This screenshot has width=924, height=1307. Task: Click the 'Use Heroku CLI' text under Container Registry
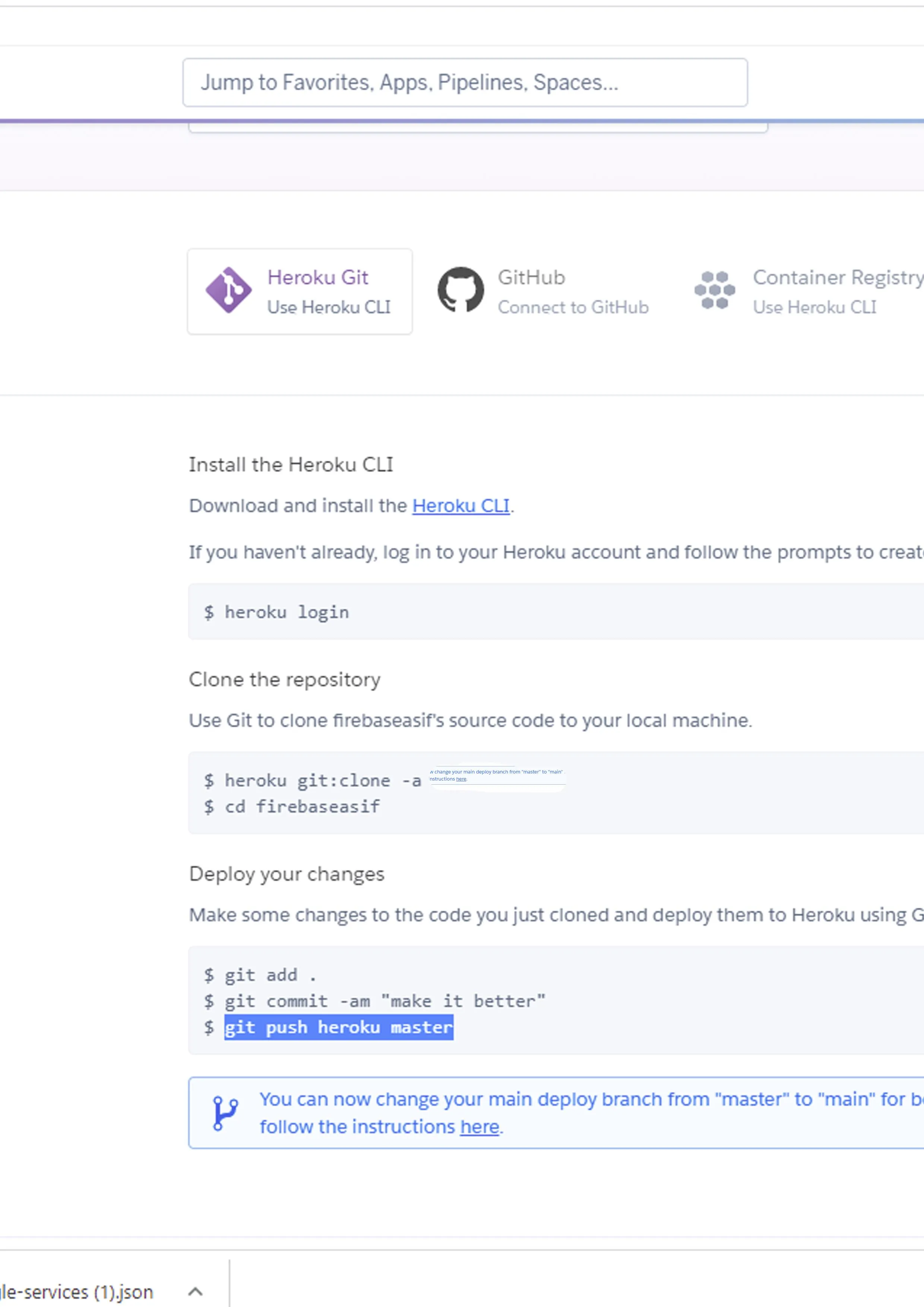coord(814,307)
